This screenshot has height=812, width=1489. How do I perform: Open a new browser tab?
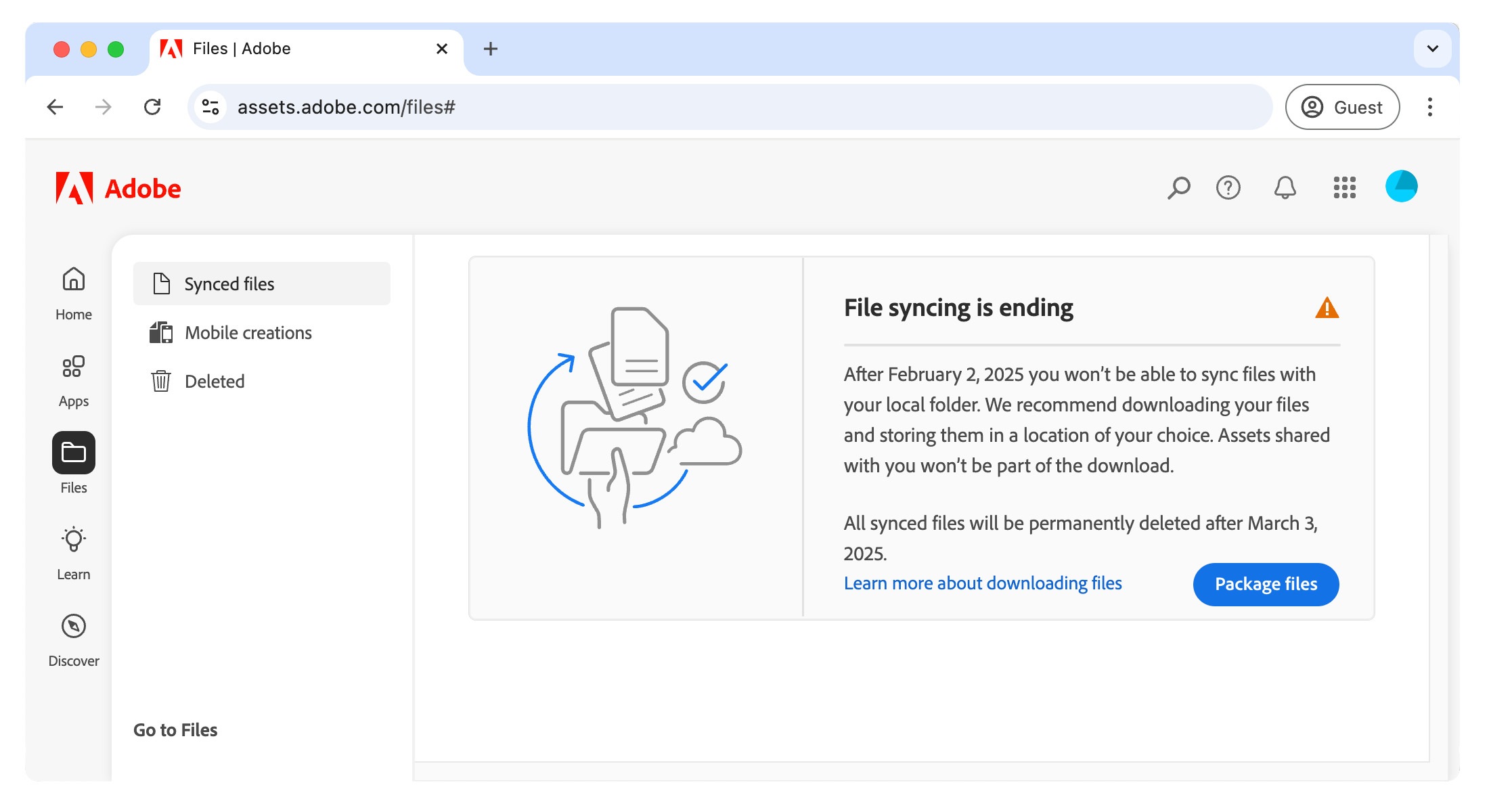[x=491, y=49]
